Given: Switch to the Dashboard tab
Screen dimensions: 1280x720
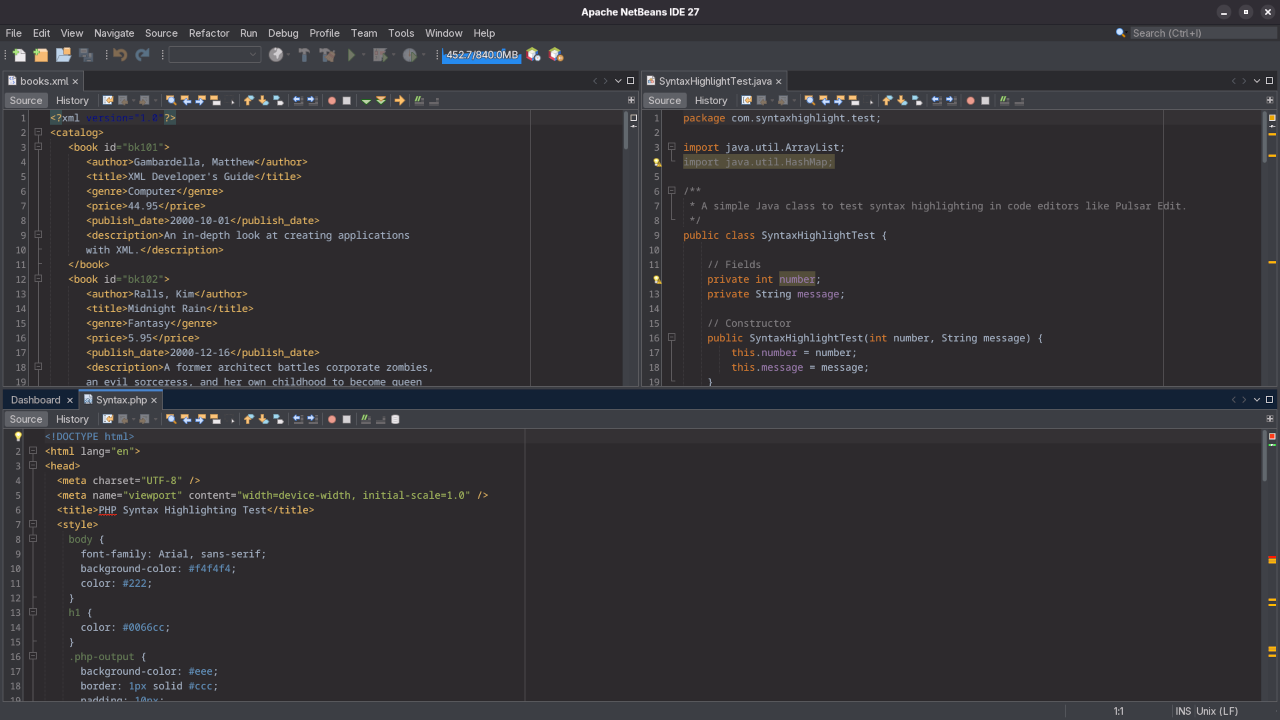Looking at the screenshot, I should (35, 400).
